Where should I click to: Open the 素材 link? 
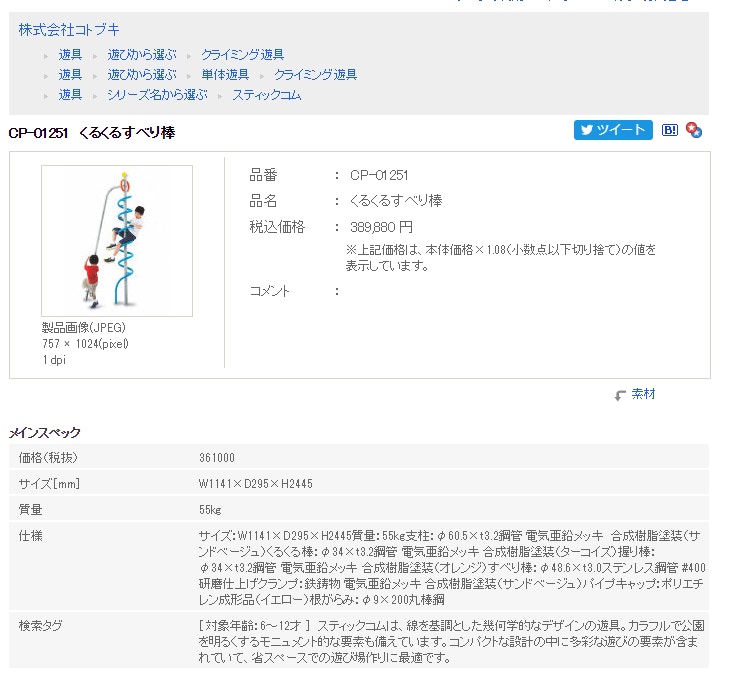(x=644, y=394)
